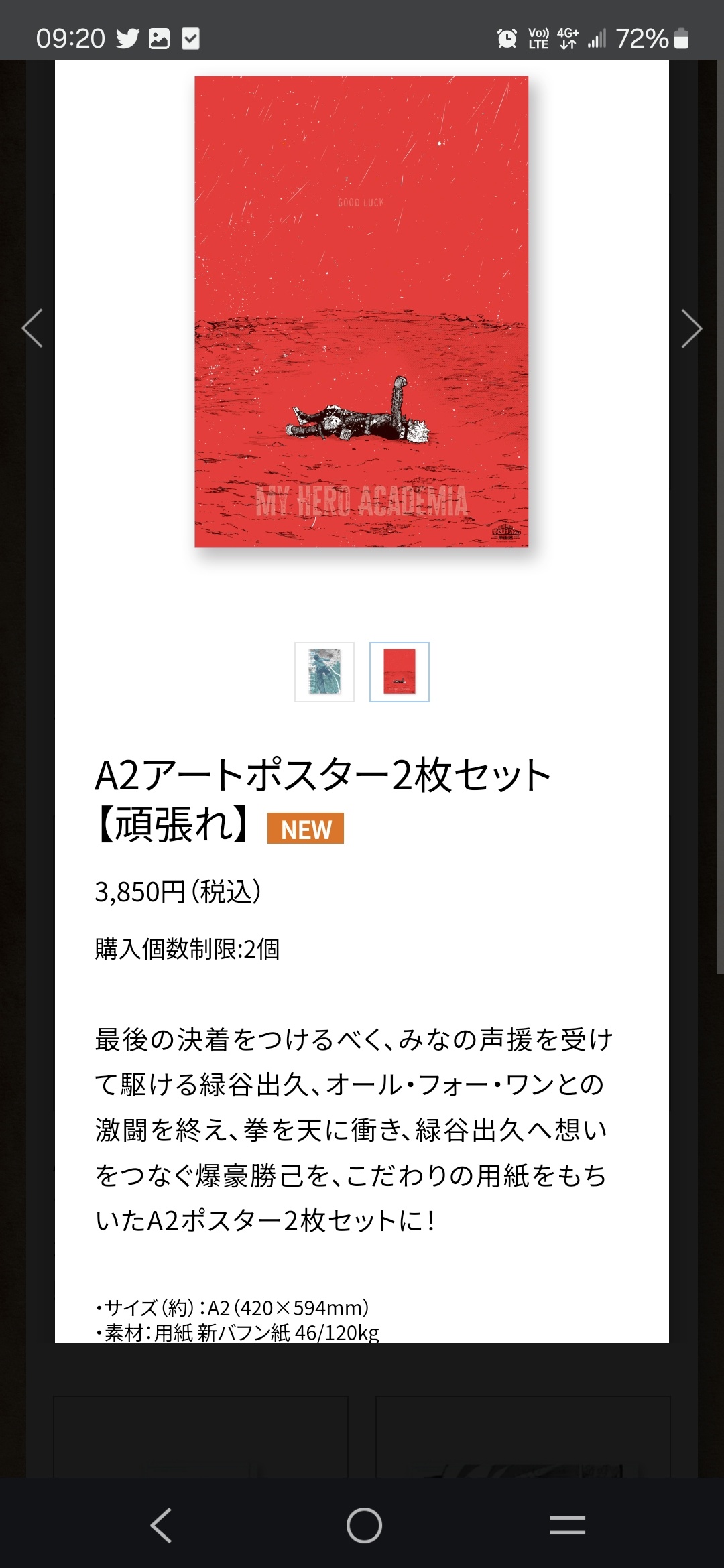Tap the dimmed left product card below popup
The width and height of the screenshot is (724, 1568).
[200, 1436]
